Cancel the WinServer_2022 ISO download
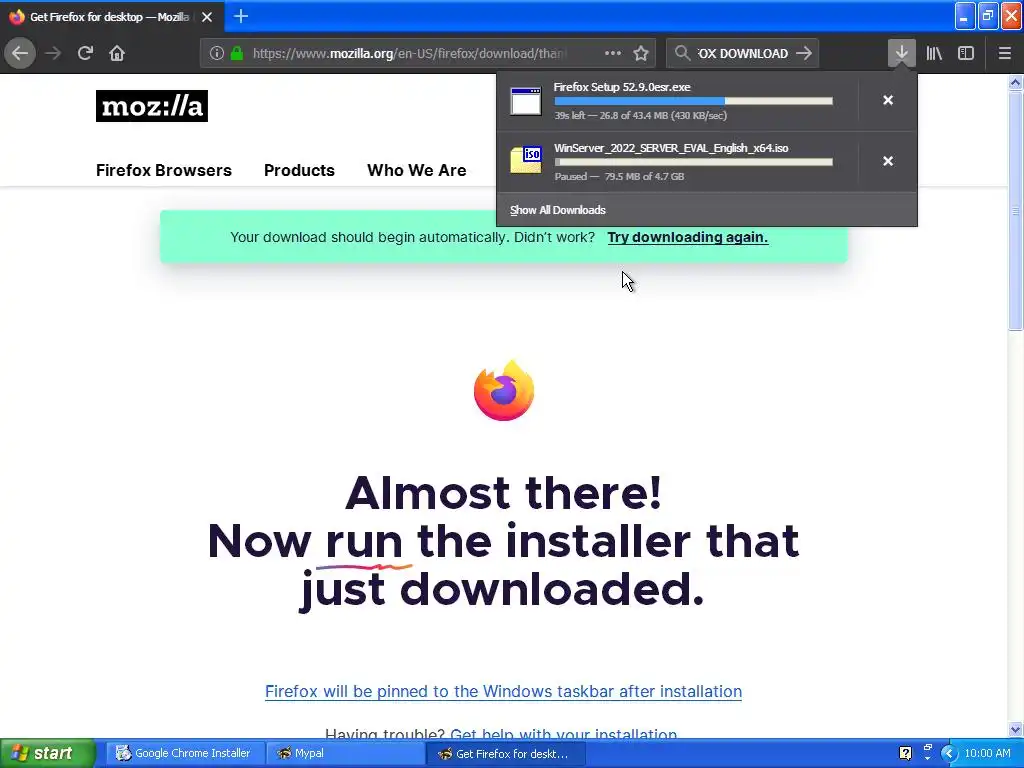This screenshot has height=768, width=1024. 888,161
